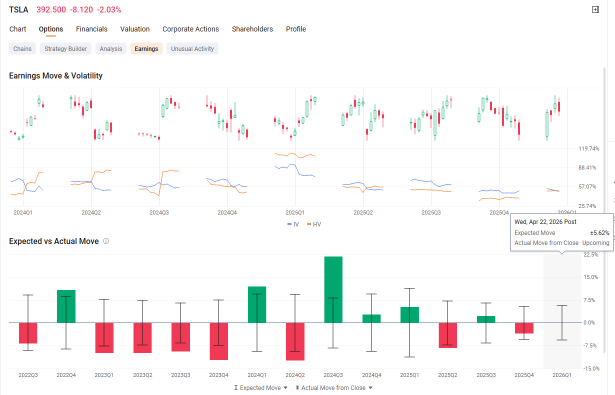The image size is (615, 395).
Task: Go to Corporate Actions tab
Action: [191, 29]
